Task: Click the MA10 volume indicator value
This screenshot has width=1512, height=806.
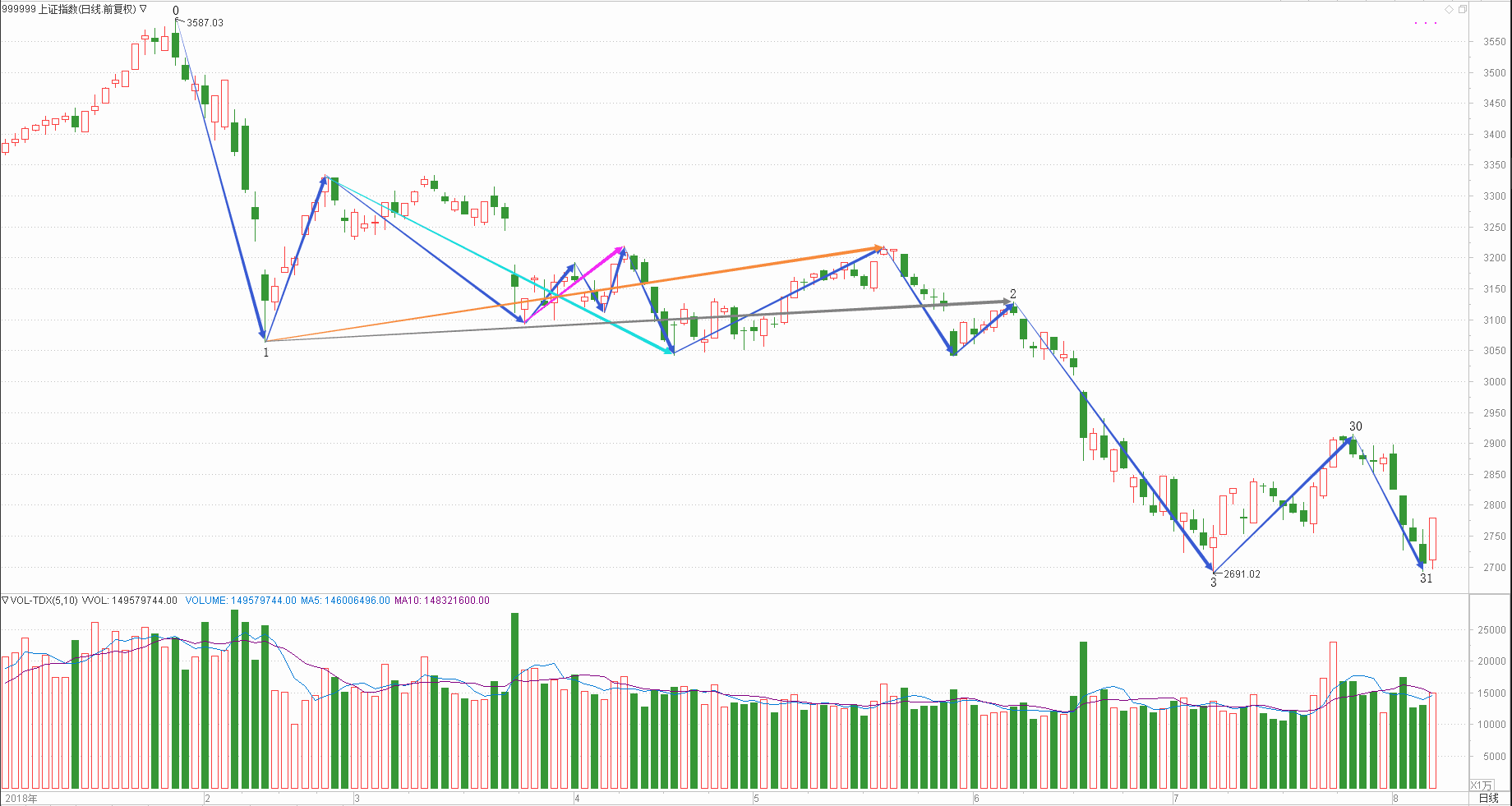Action: tap(441, 601)
